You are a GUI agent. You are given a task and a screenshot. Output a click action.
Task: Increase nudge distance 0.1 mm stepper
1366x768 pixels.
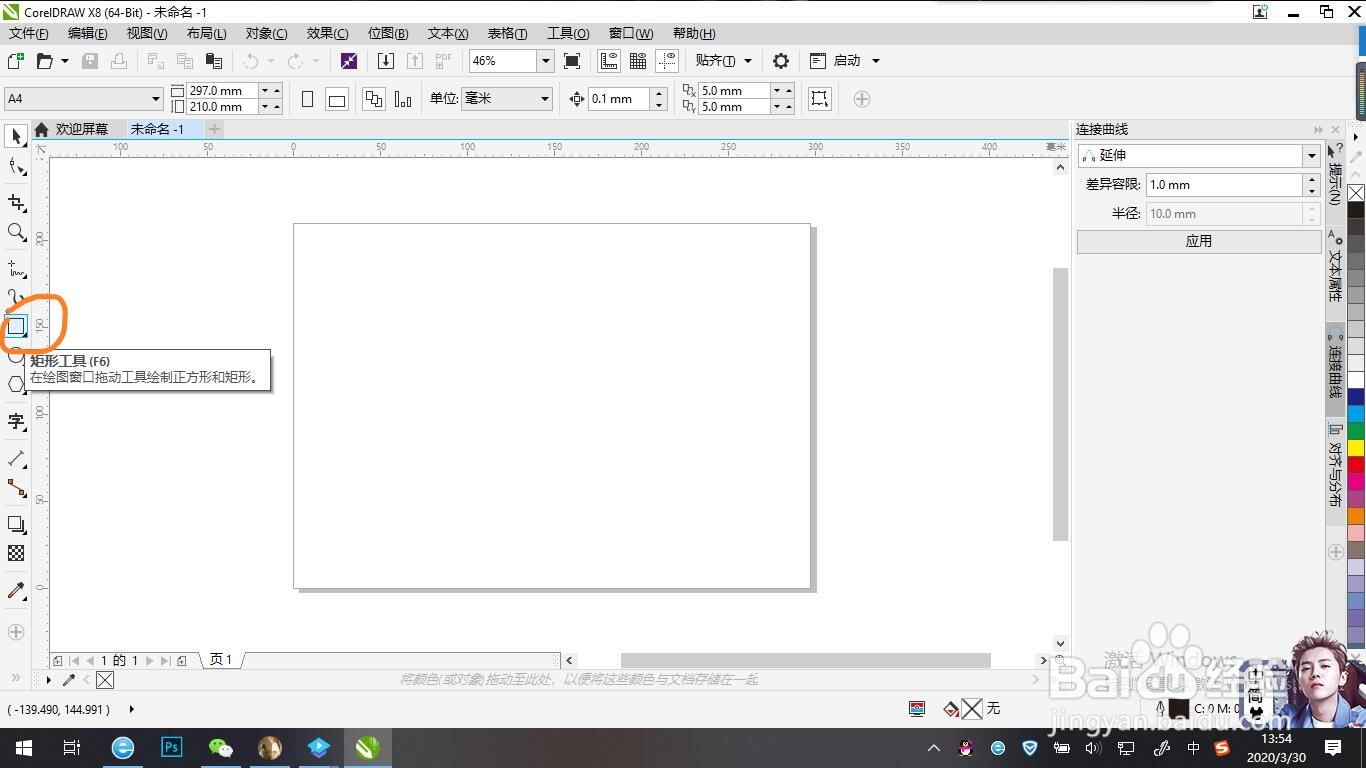point(659,94)
